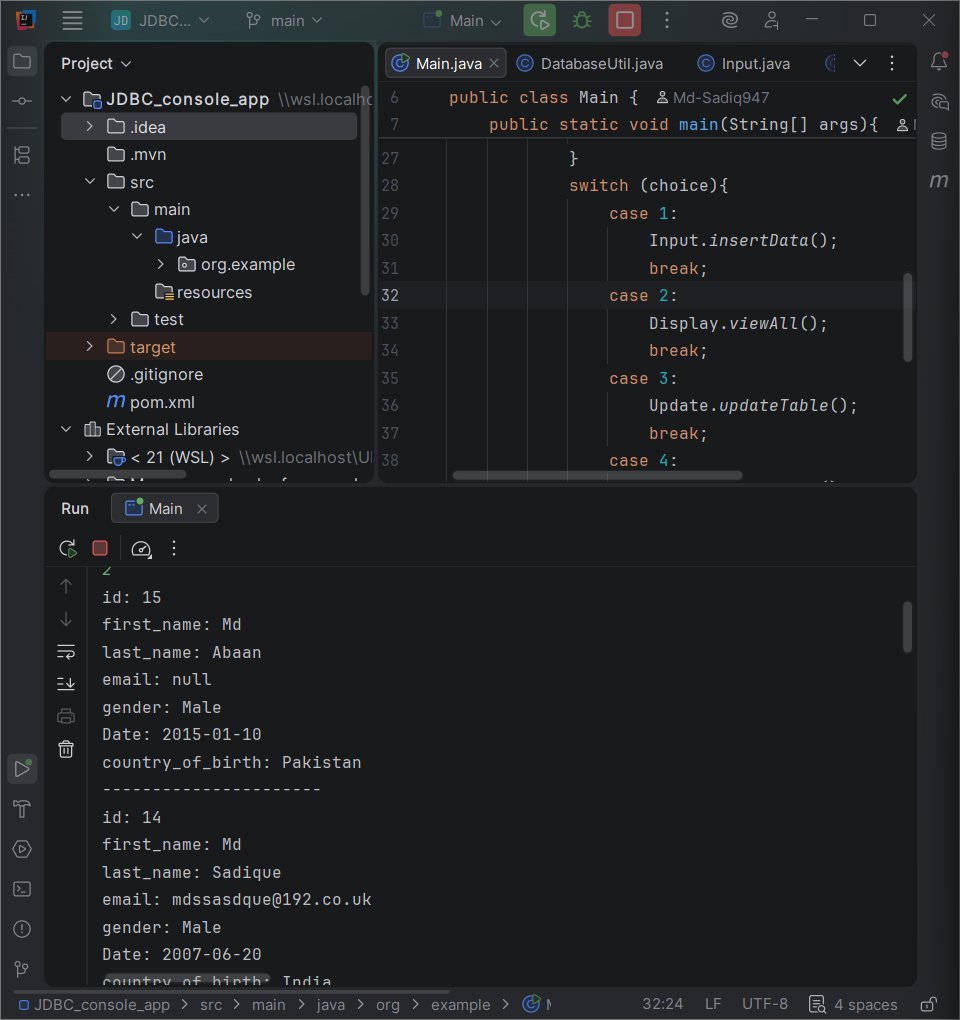The width and height of the screenshot is (960, 1020).
Task: Open Run panel more options menu
Action: point(174,548)
